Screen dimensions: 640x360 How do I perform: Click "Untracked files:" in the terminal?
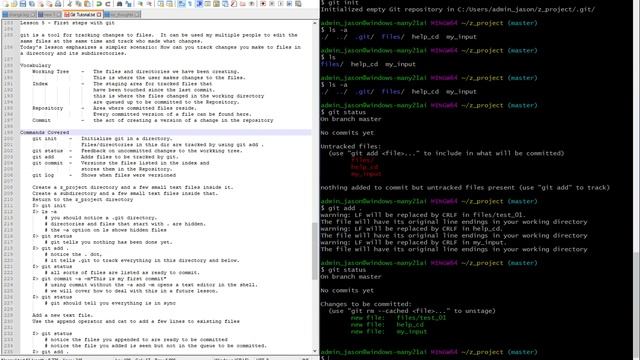coord(351,146)
